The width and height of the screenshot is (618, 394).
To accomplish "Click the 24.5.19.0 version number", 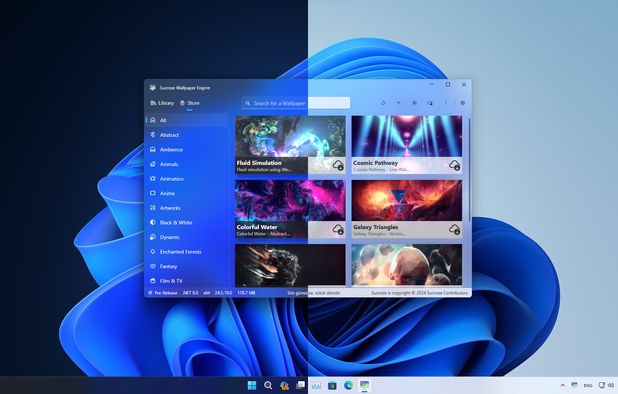I will click(223, 293).
